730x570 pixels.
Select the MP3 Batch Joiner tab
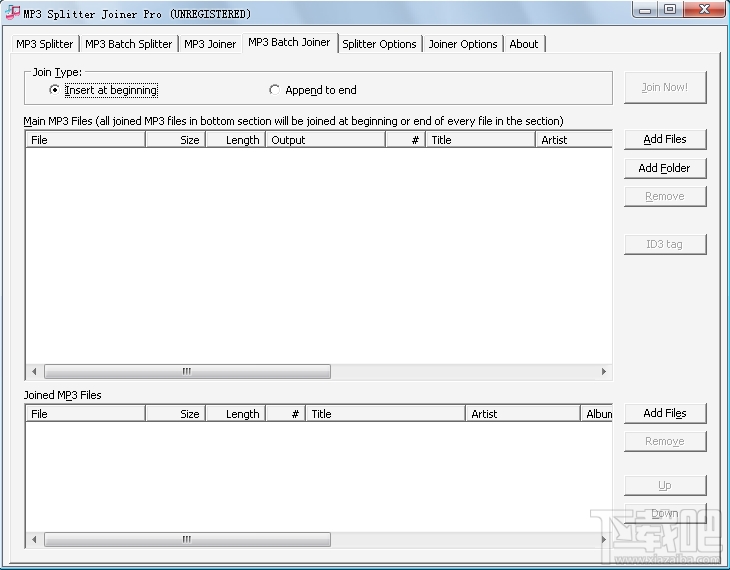[289, 42]
